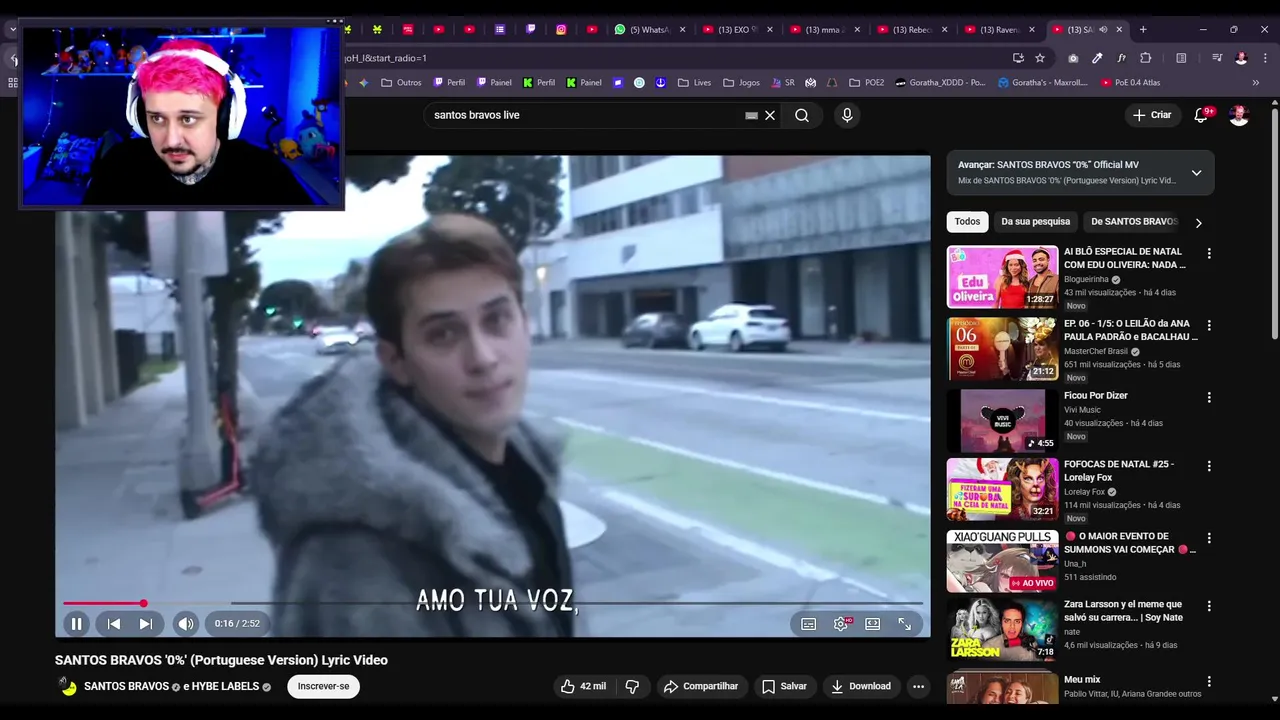Open options for 'Meu mix'

pos(1209,682)
